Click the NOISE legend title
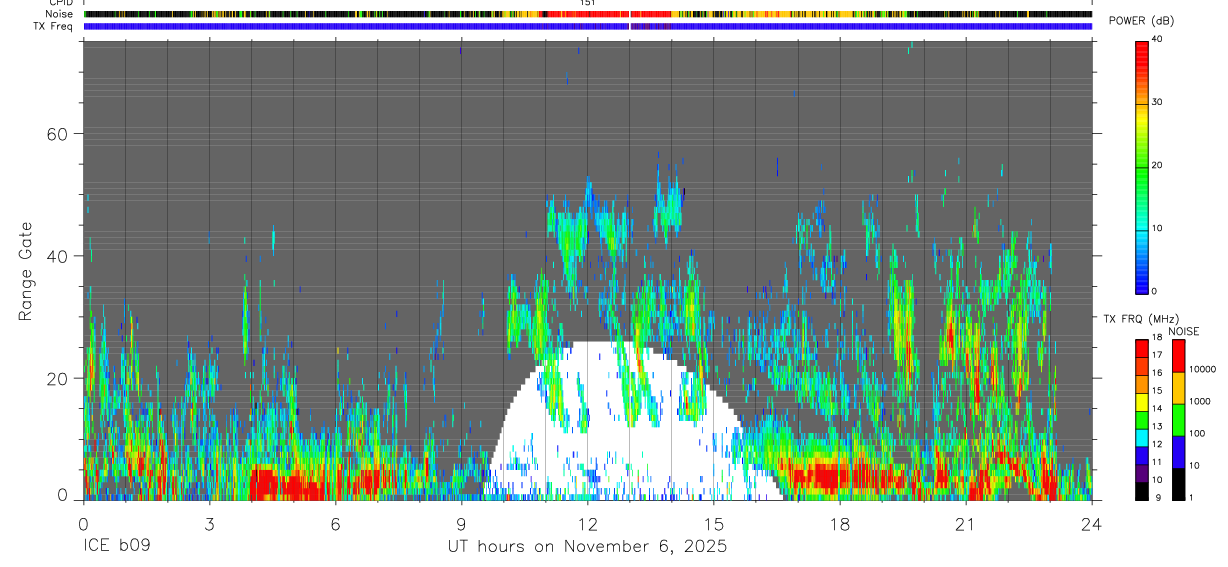Viewport: 1228px width, 567px height. [x=1183, y=331]
